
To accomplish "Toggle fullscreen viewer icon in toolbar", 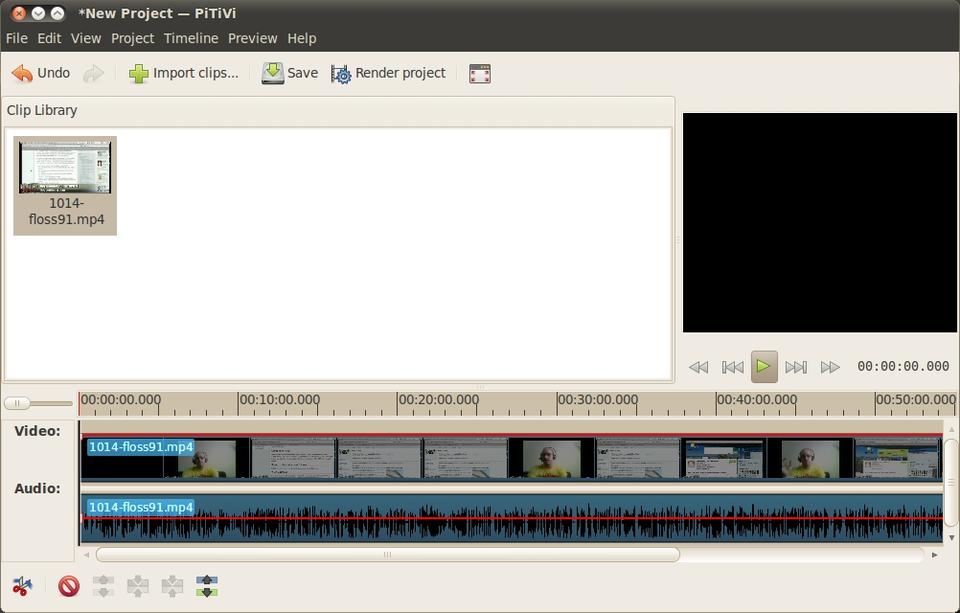I will pos(480,73).
